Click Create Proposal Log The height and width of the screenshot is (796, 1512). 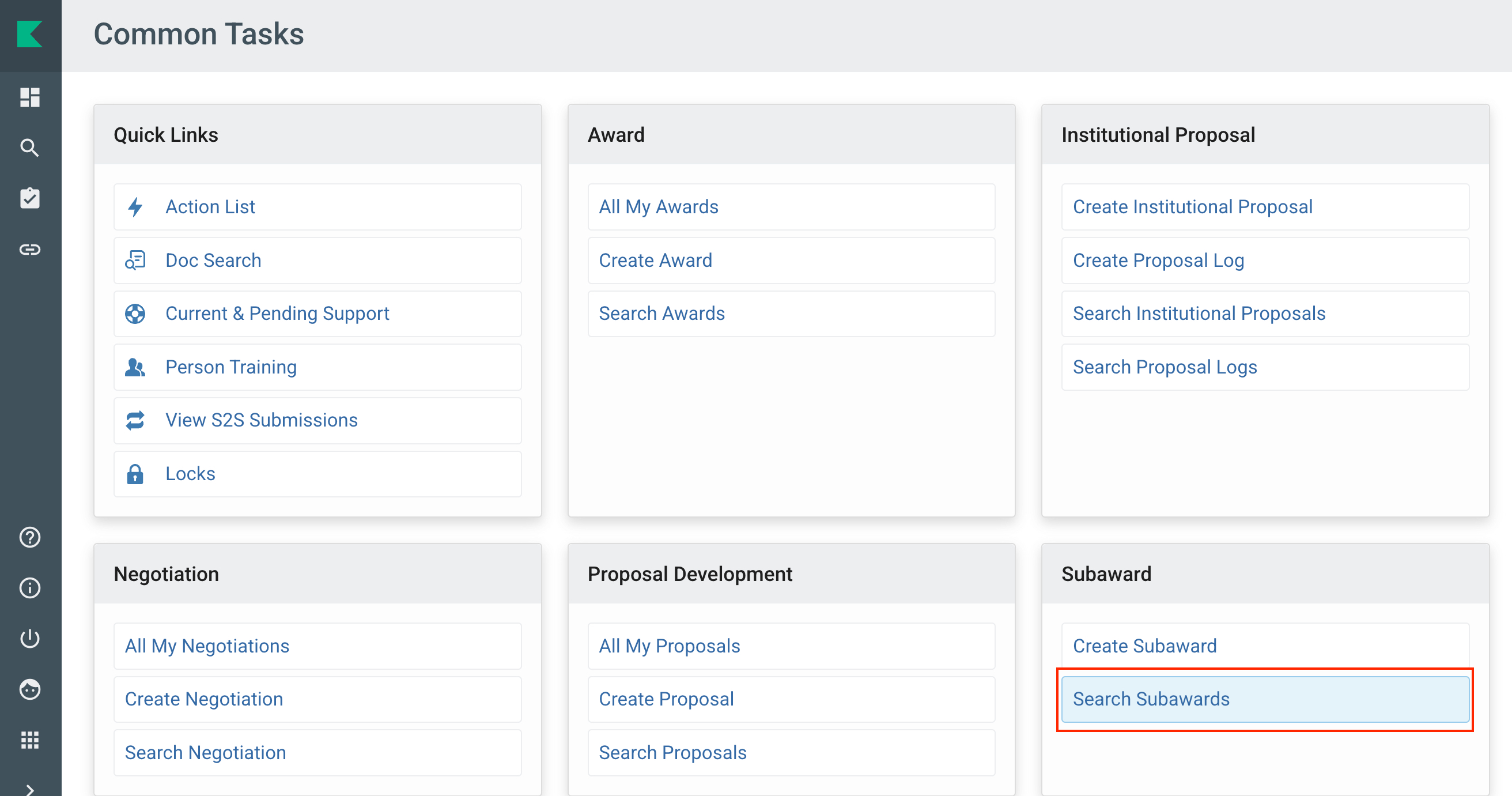[1158, 260]
